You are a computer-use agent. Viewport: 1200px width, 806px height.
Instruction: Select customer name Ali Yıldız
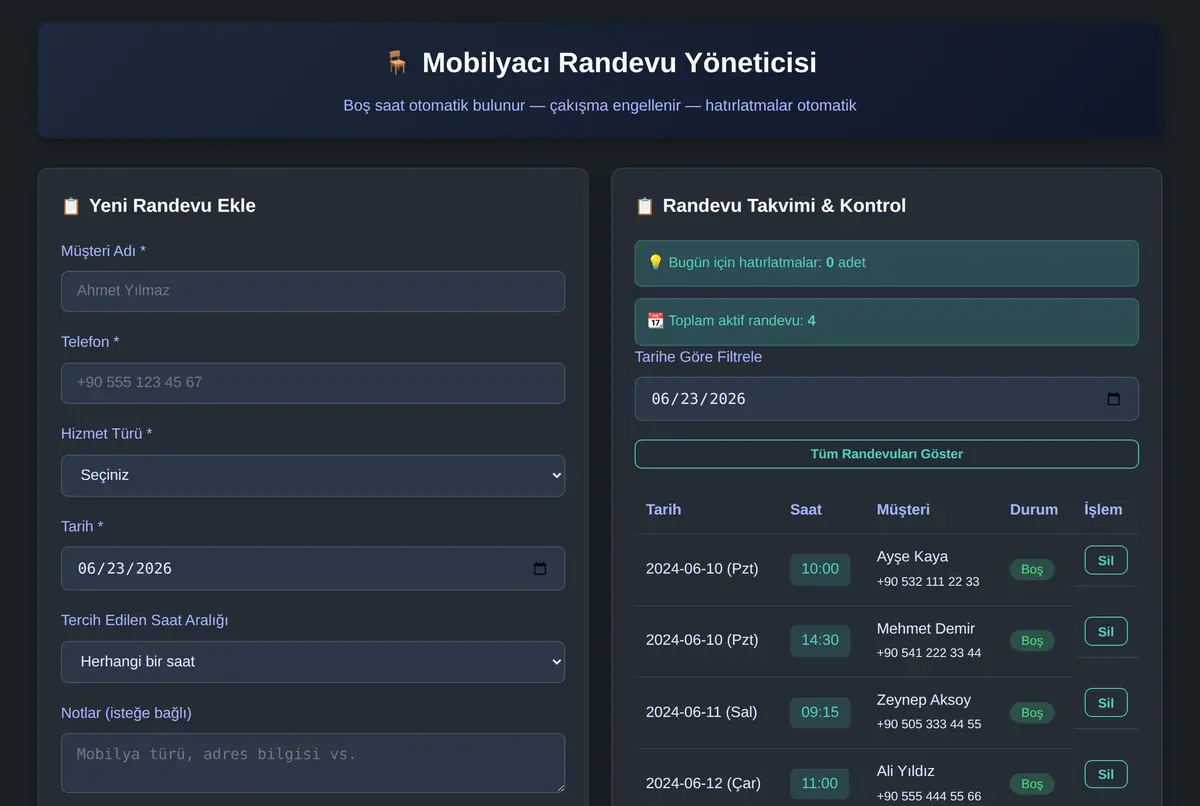(x=906, y=772)
